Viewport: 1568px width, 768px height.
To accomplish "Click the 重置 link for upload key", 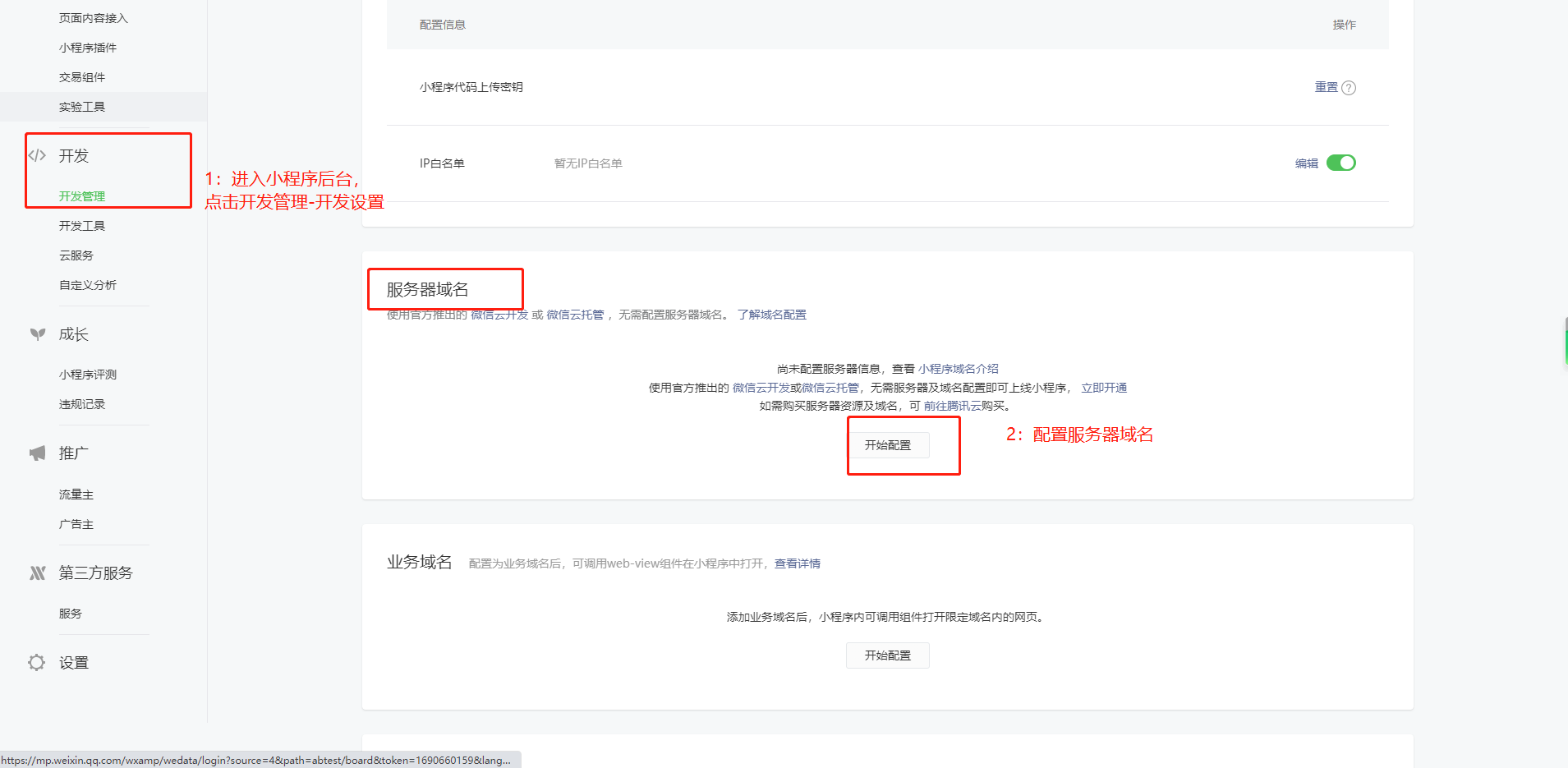I will pyautogui.click(x=1326, y=87).
